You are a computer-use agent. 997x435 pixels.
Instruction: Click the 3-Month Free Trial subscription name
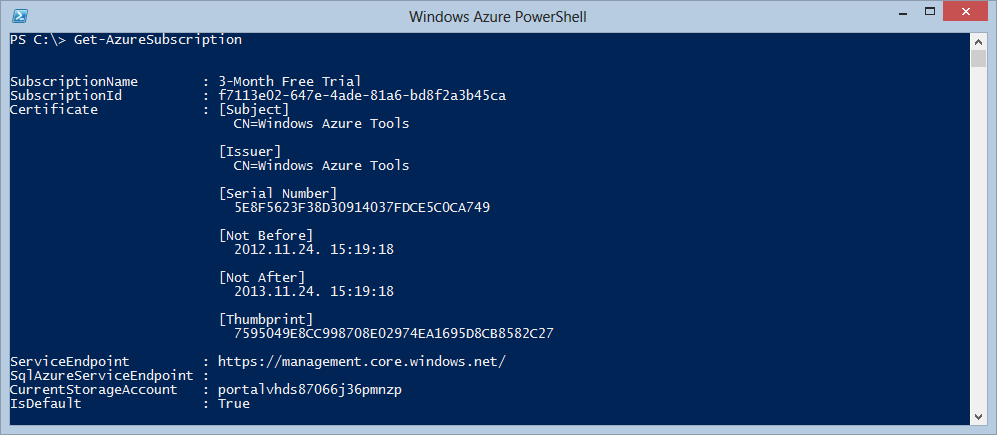point(289,82)
